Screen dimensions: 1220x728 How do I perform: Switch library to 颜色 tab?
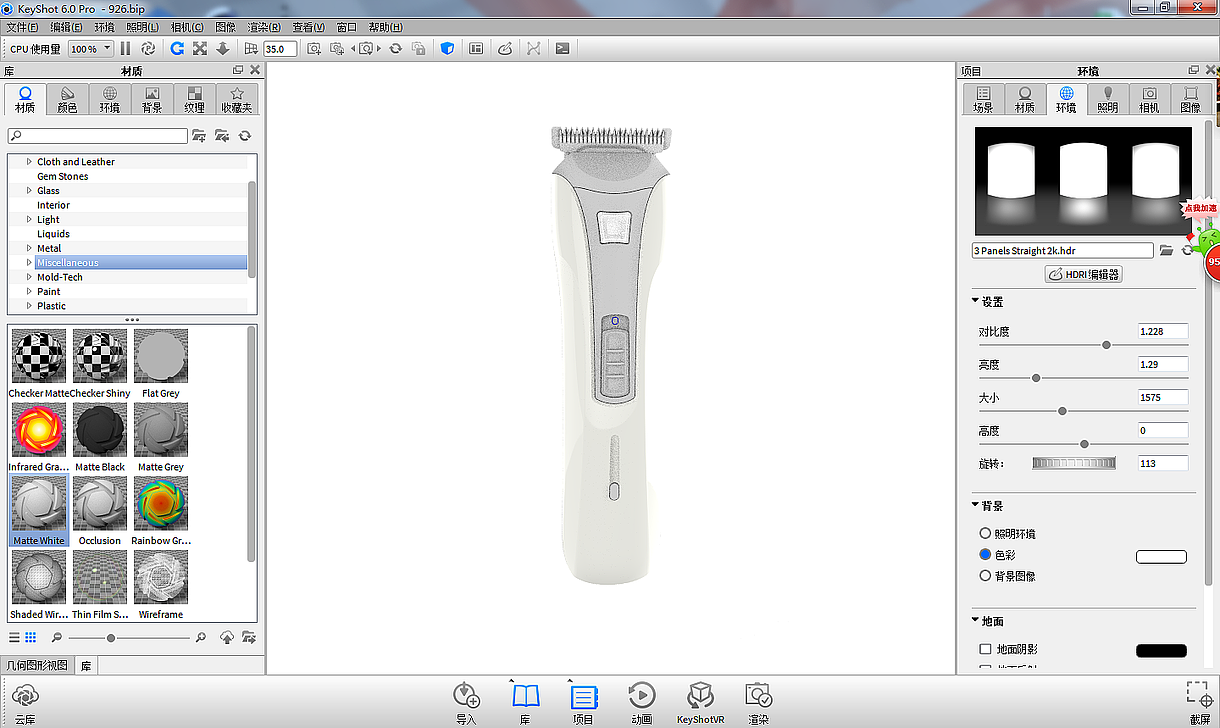pos(67,99)
